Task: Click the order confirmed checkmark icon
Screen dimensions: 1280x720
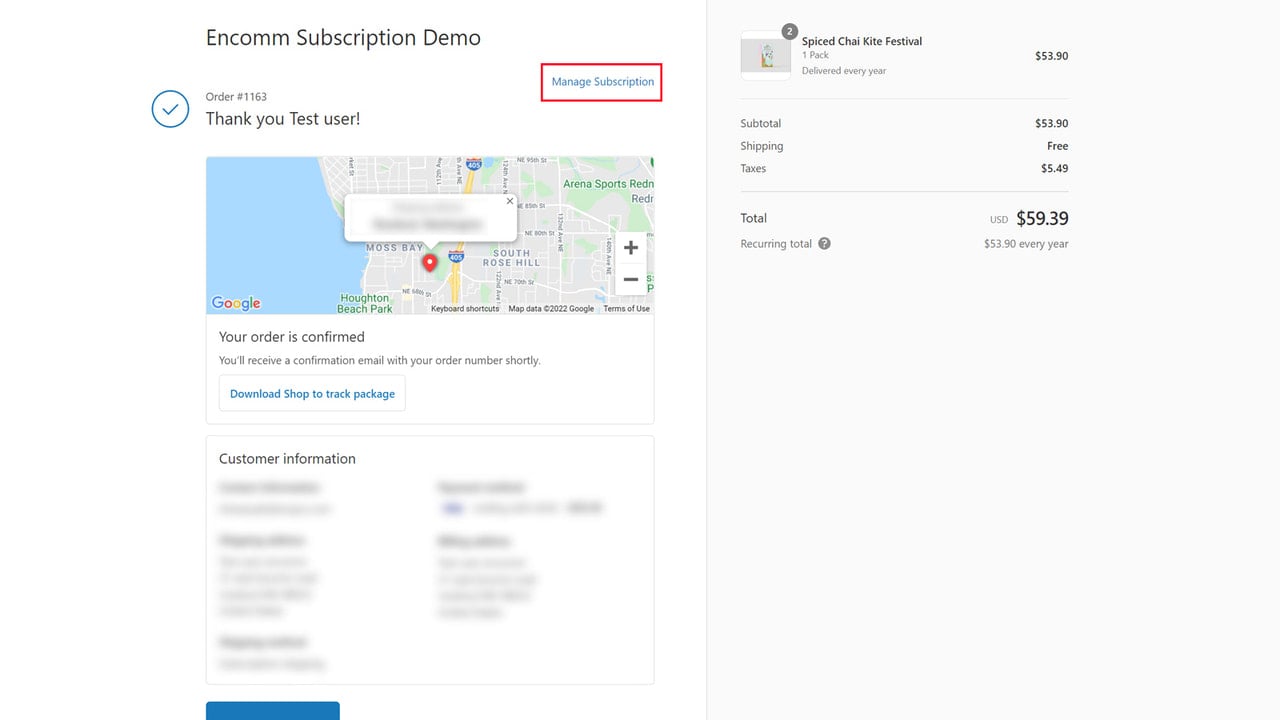Action: (x=170, y=108)
